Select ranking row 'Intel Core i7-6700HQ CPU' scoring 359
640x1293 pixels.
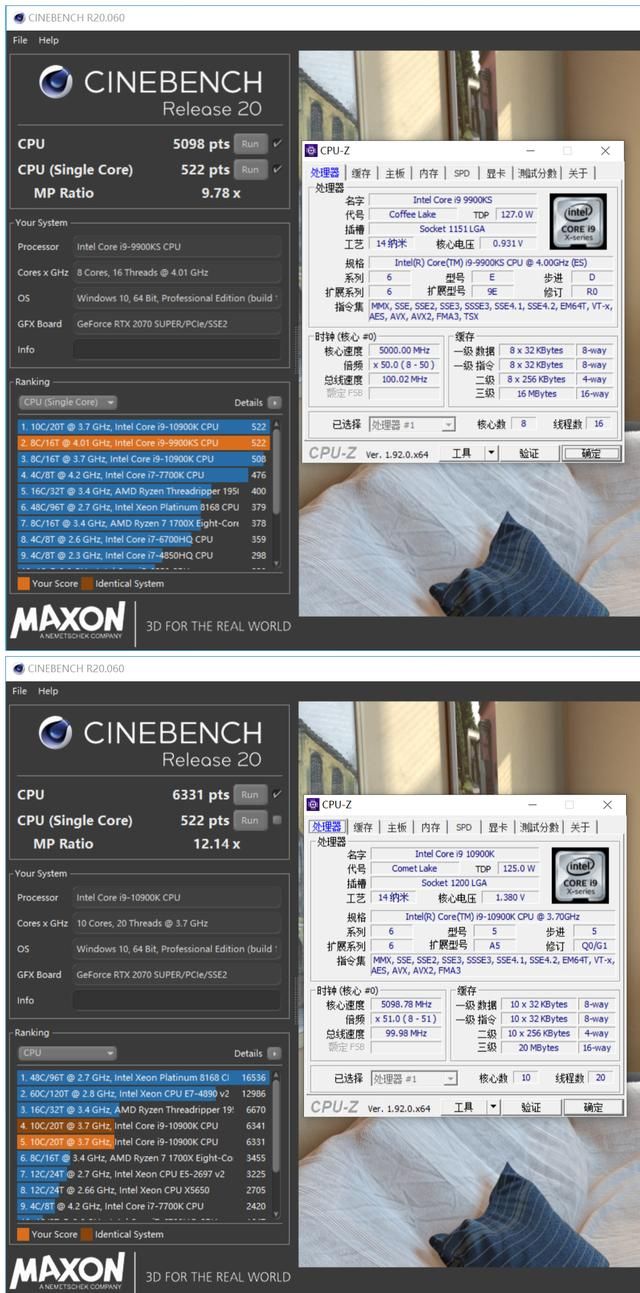click(x=144, y=539)
